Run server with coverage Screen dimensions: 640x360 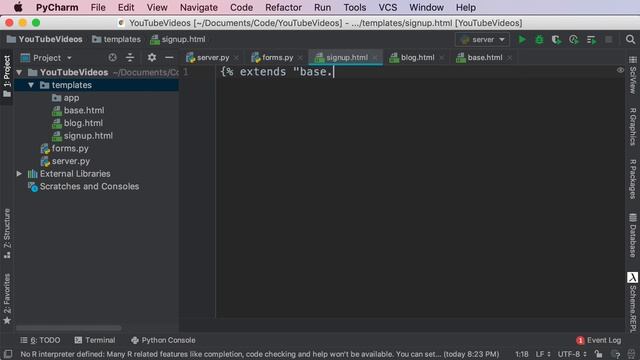(556, 40)
